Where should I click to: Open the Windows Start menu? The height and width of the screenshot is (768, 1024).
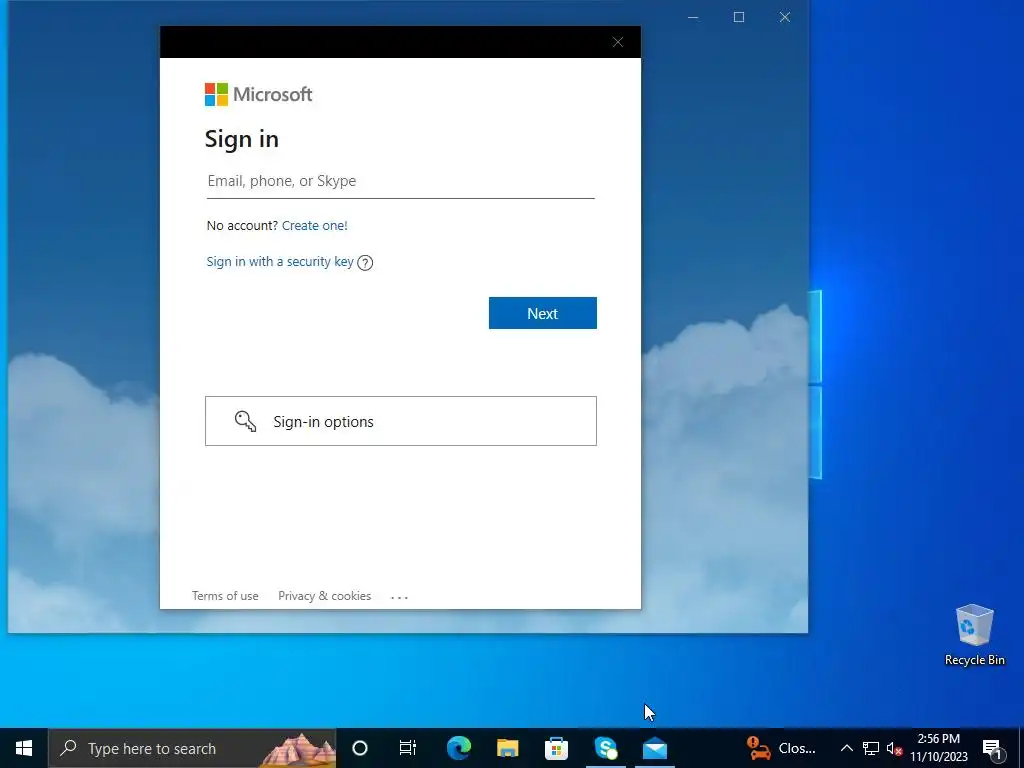[24, 748]
